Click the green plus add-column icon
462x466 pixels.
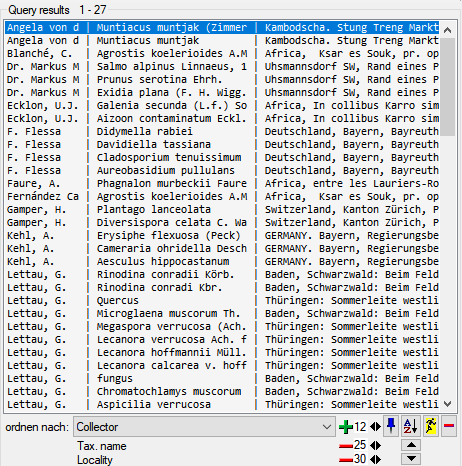[x=346, y=427]
